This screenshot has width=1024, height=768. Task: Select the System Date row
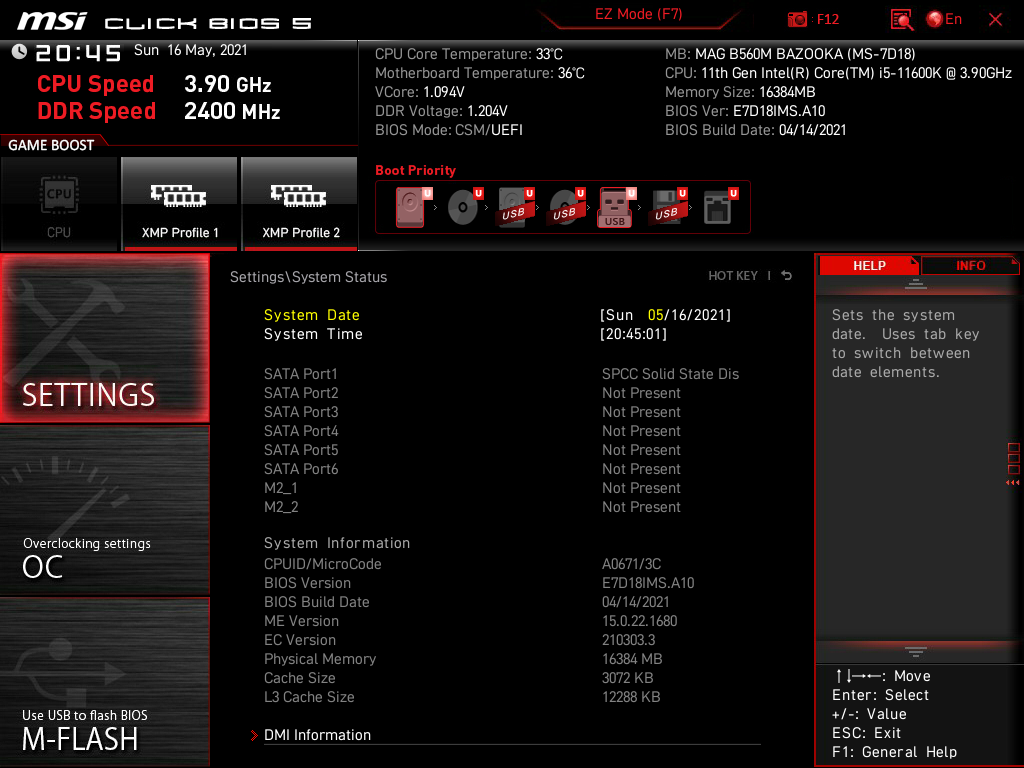click(497, 315)
